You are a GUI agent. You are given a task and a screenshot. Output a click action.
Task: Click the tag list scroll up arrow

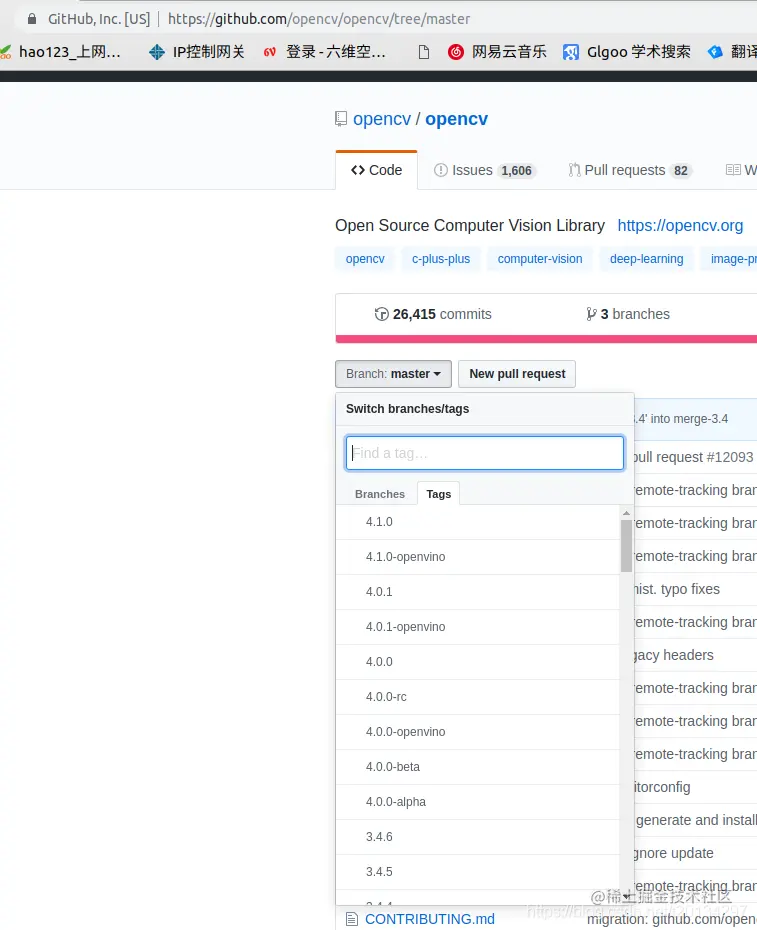626,513
